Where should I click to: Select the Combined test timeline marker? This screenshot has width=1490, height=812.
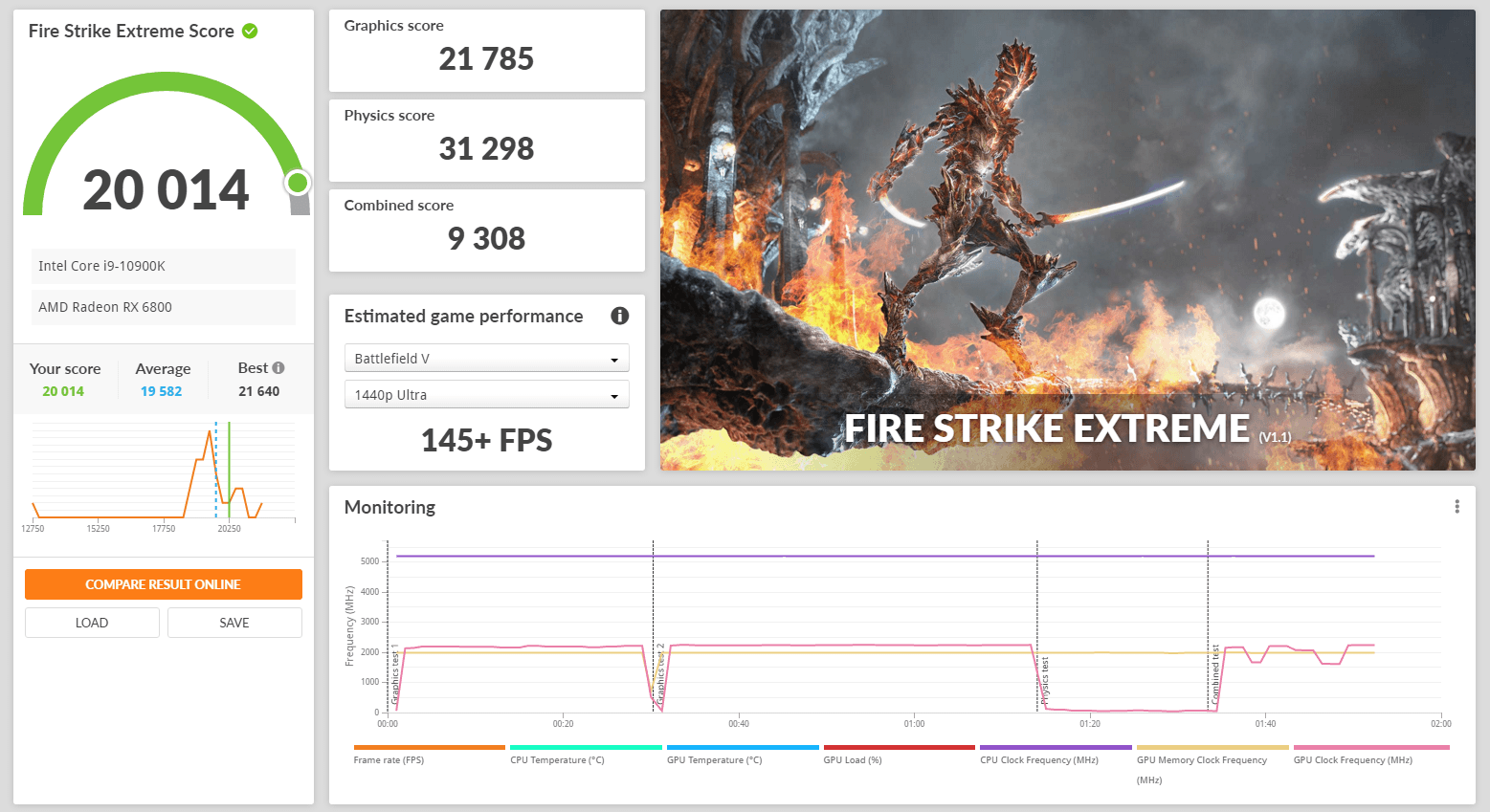(1215, 674)
